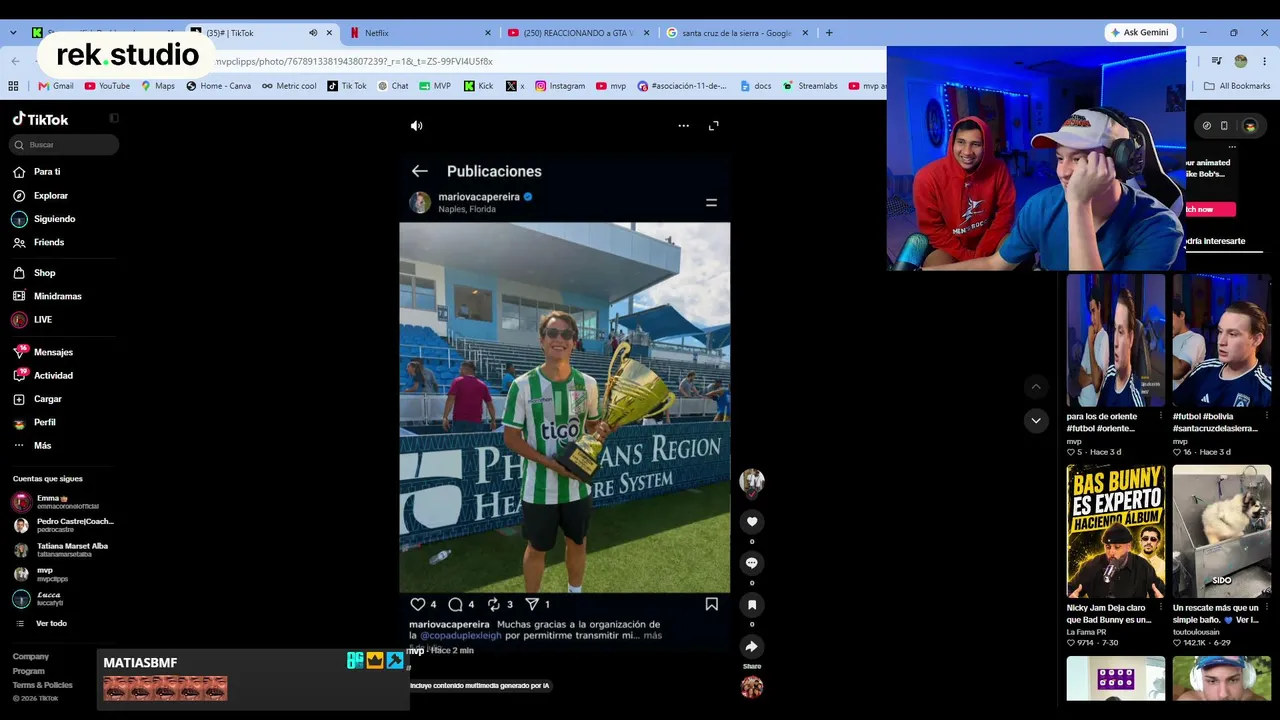The image size is (1280, 720).
Task: Expand the Company footer section
Action: coord(31,657)
